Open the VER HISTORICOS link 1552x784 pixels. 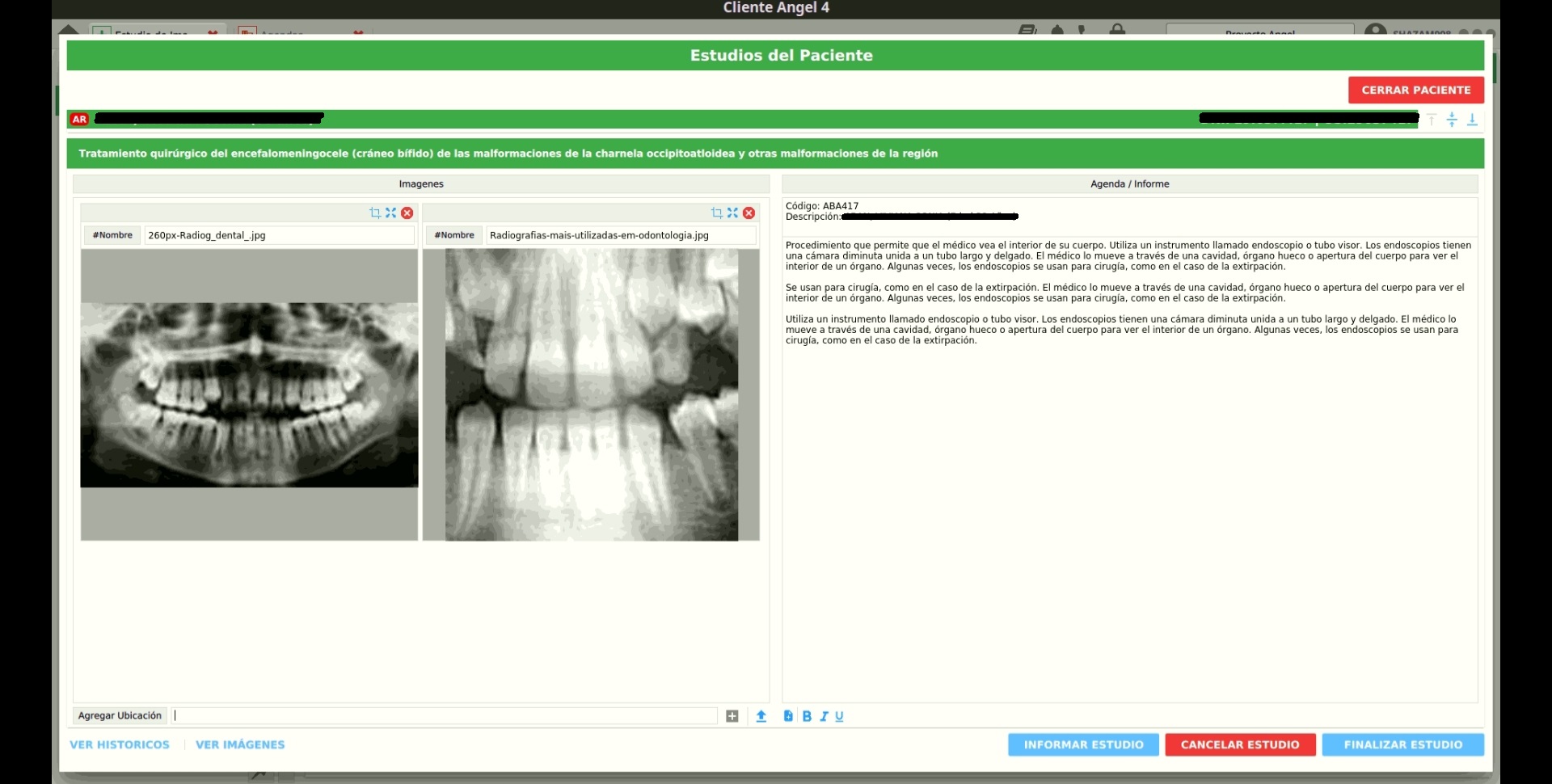[120, 744]
